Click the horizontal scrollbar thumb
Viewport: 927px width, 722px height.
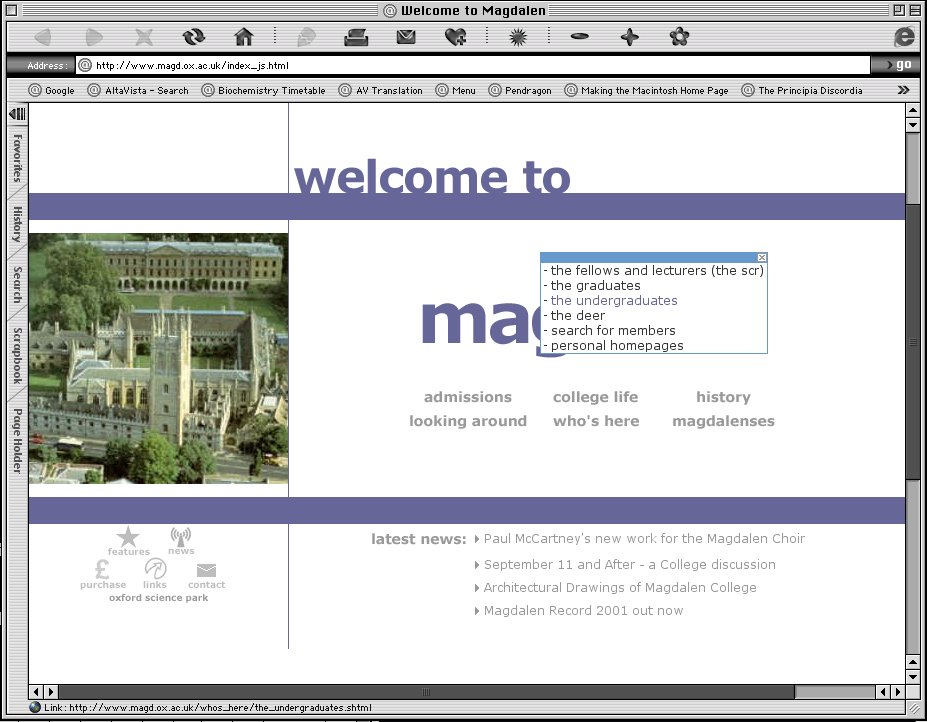426,691
